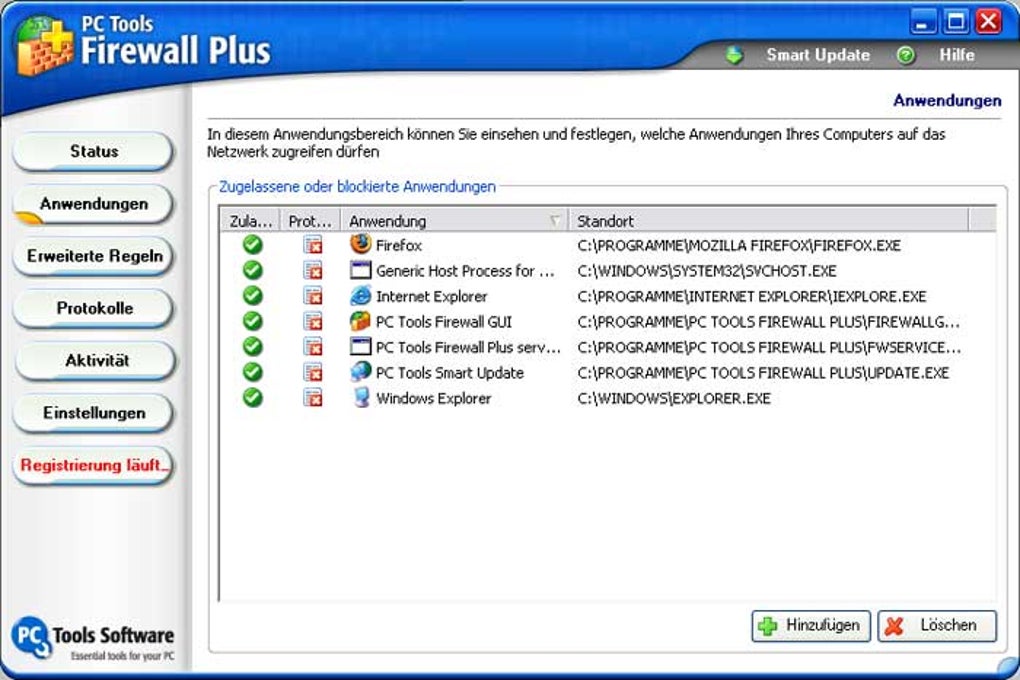Go to Einstellungen
Viewport: 1020px width, 680px height.
coord(94,413)
